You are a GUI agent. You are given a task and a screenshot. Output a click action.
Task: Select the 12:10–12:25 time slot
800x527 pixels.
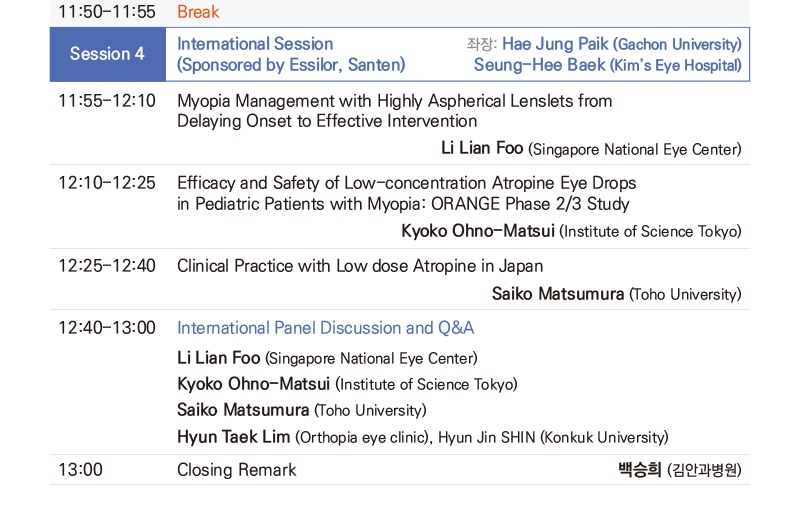click(107, 183)
